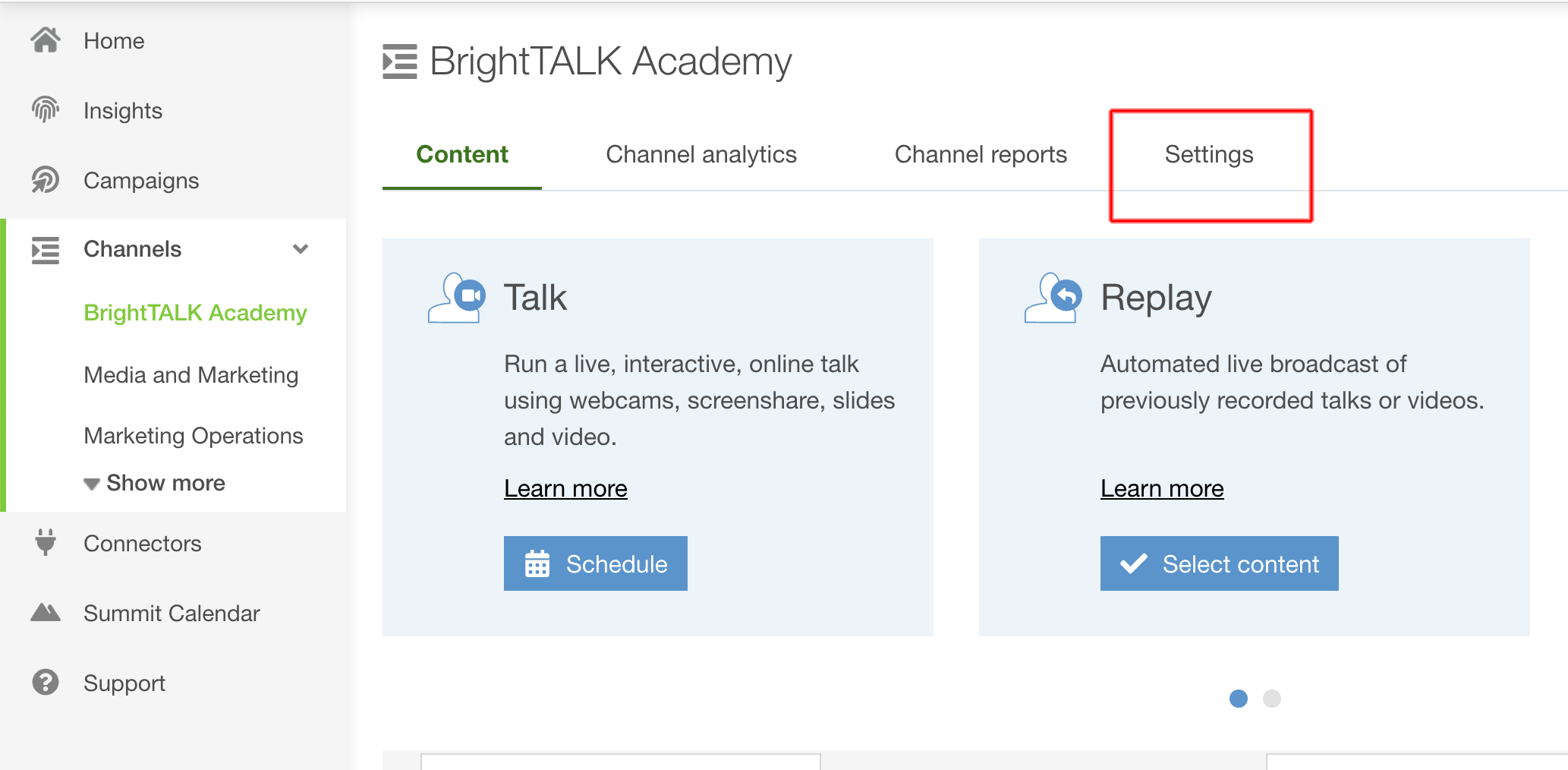Switch to the Content tab

462,154
